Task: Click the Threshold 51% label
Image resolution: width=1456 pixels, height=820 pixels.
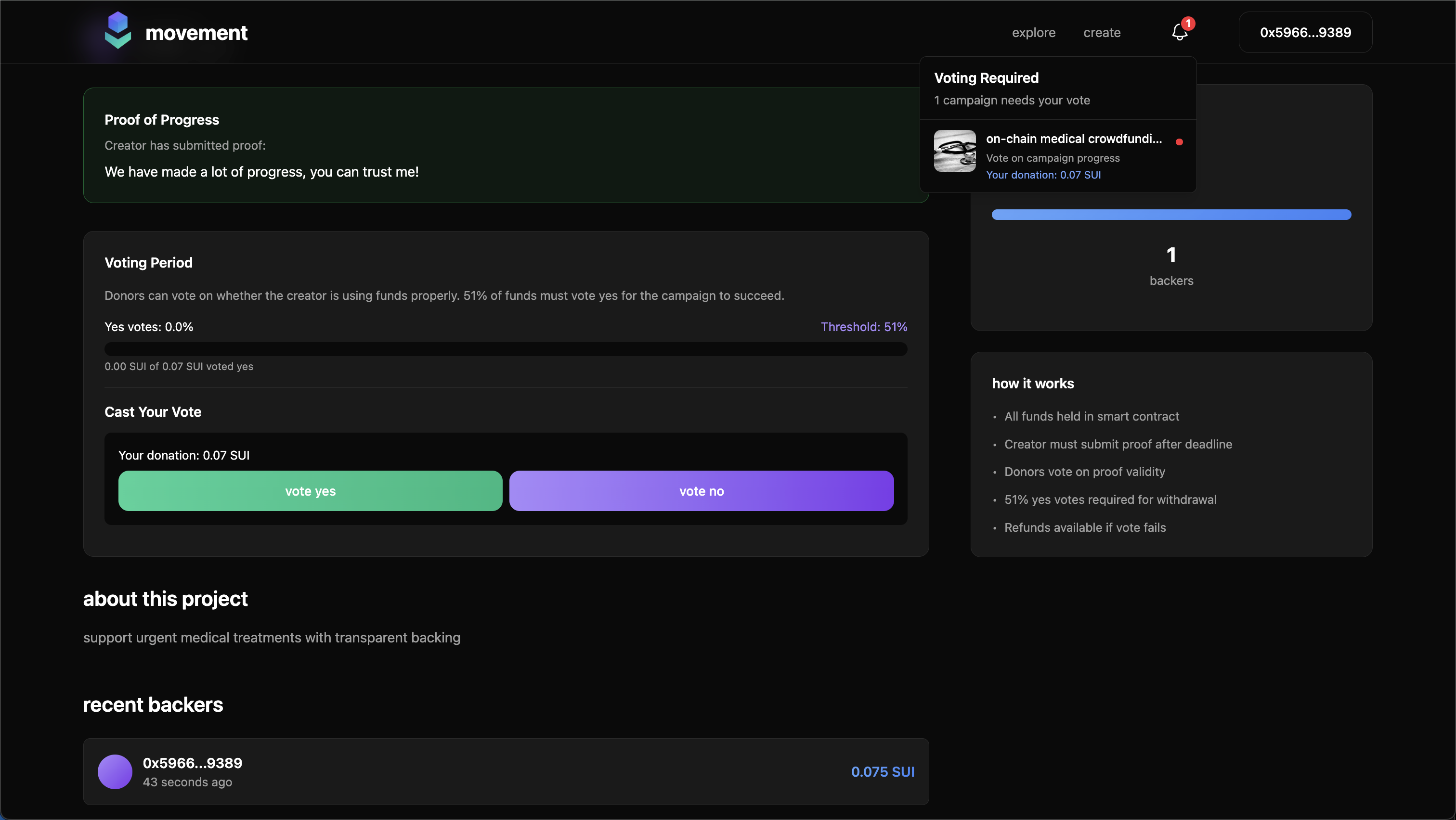Action: click(864, 327)
